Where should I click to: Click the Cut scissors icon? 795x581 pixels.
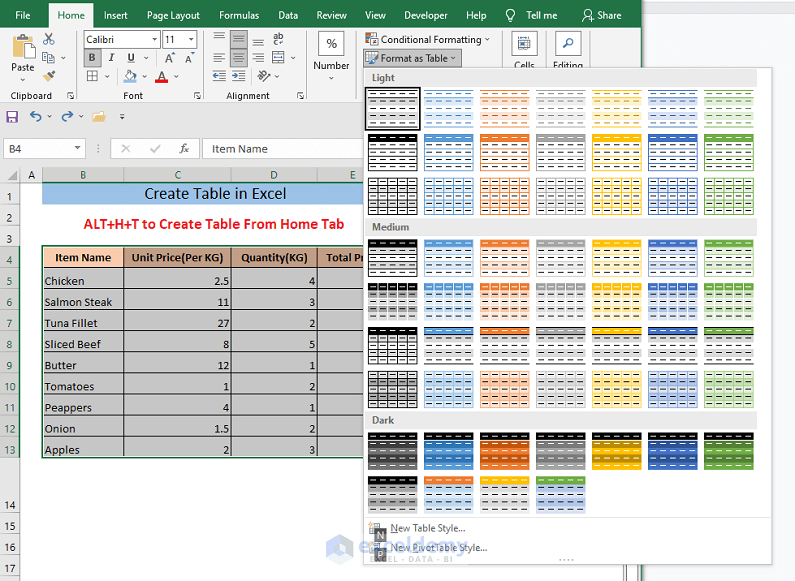pos(49,39)
